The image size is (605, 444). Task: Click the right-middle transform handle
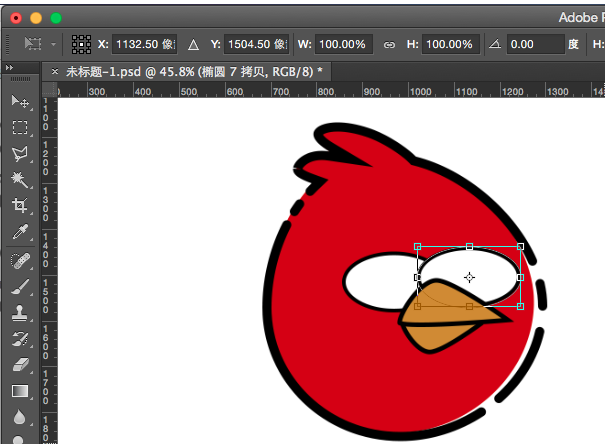coord(521,277)
